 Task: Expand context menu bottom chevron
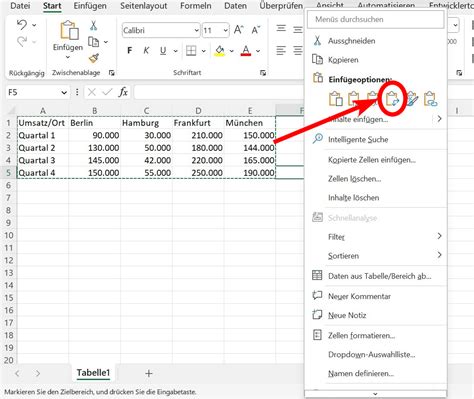(x=375, y=394)
